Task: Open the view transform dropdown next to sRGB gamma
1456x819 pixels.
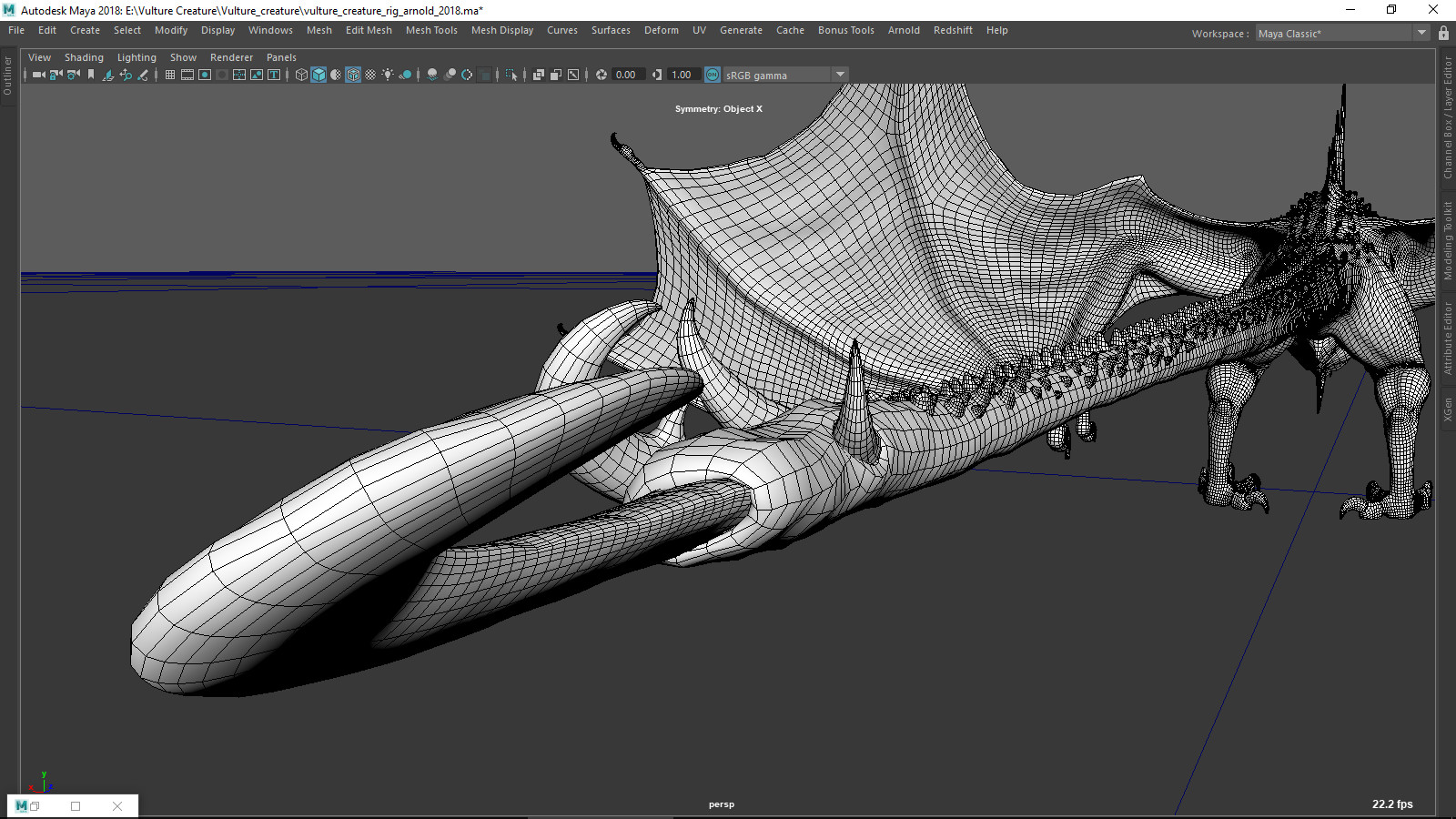Action: (840, 75)
